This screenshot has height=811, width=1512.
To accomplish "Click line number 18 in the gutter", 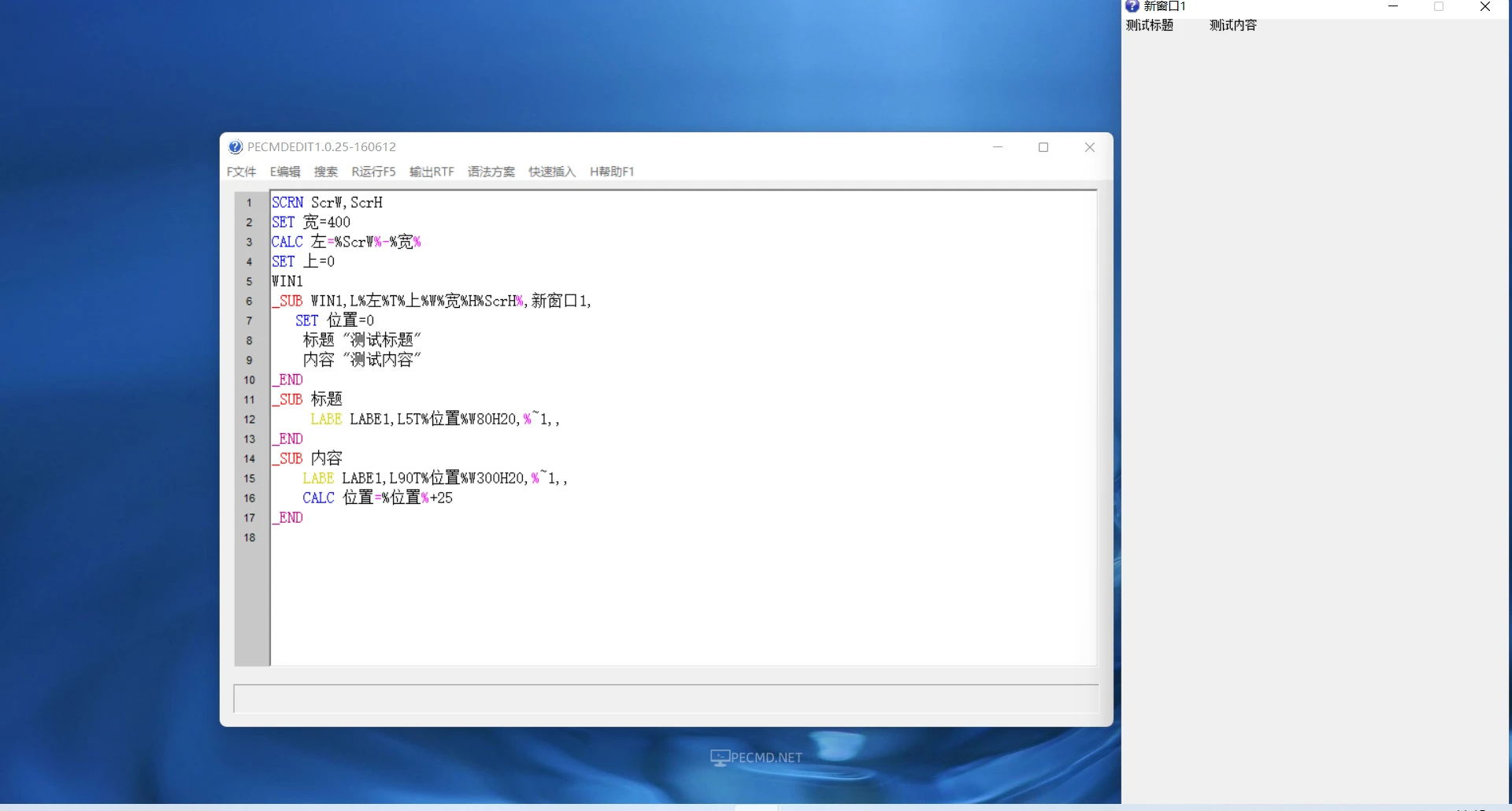I will tap(250, 538).
